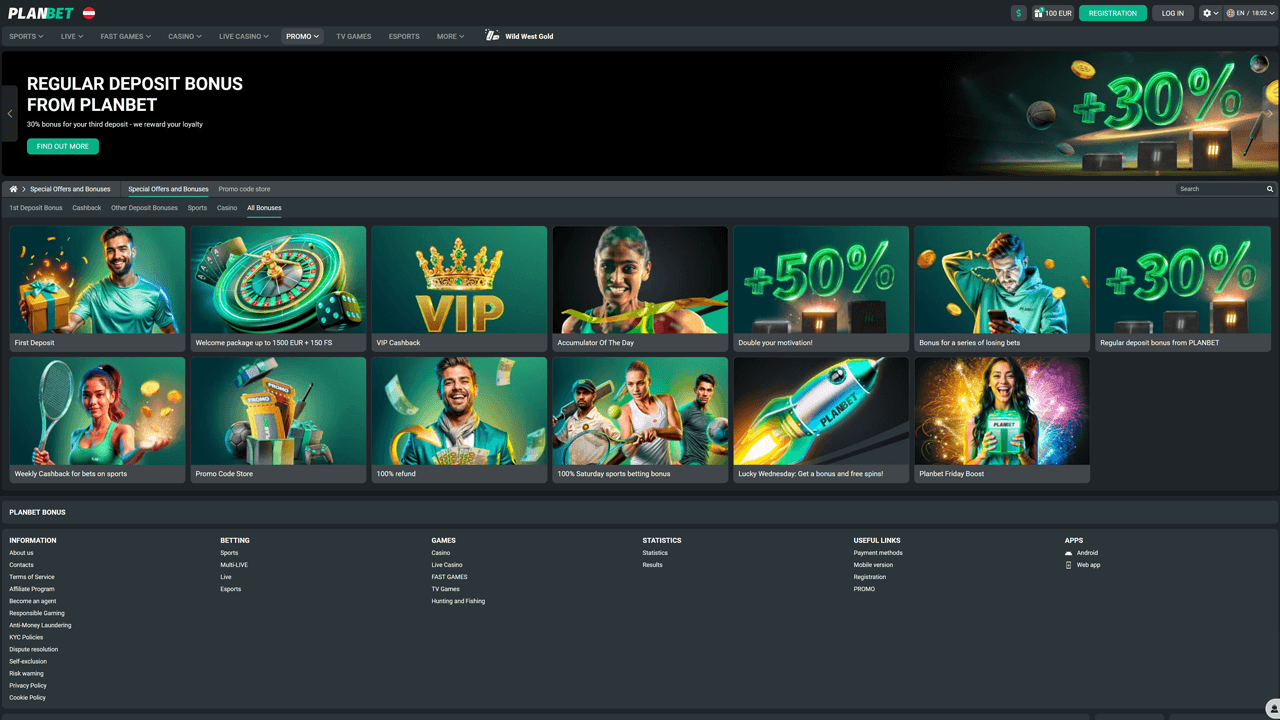This screenshot has height=720, width=1280.
Task: Expand the CASINO menu
Action: tap(185, 36)
